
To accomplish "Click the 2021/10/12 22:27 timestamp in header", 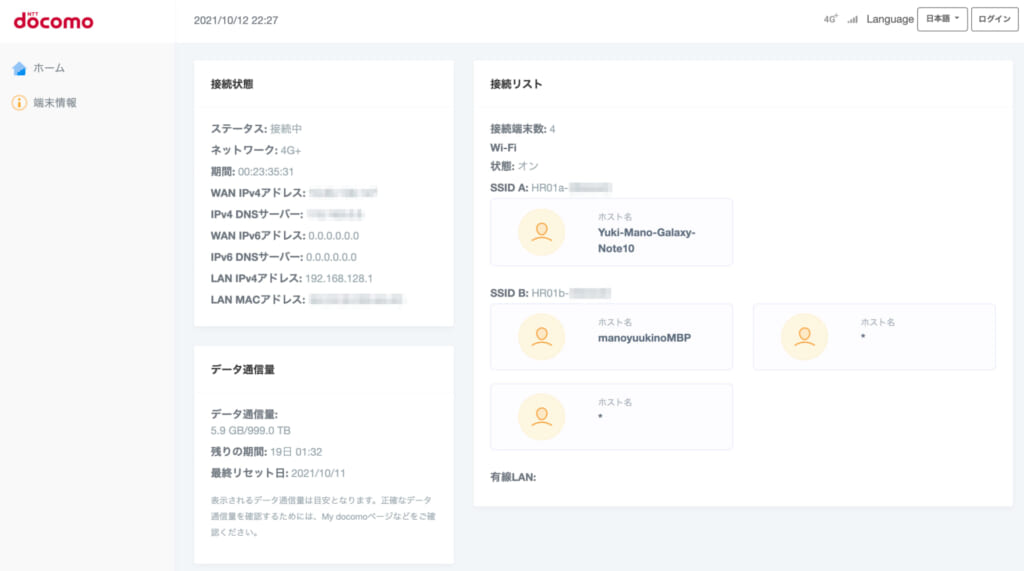I will (x=236, y=20).
